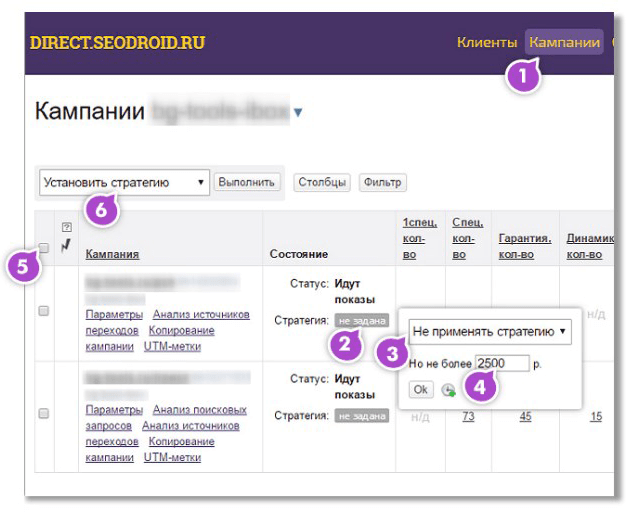Image resolution: width=634 pixels, height=512 pixels.
Task: Open Параметры of the second campaign
Action: 114,410
